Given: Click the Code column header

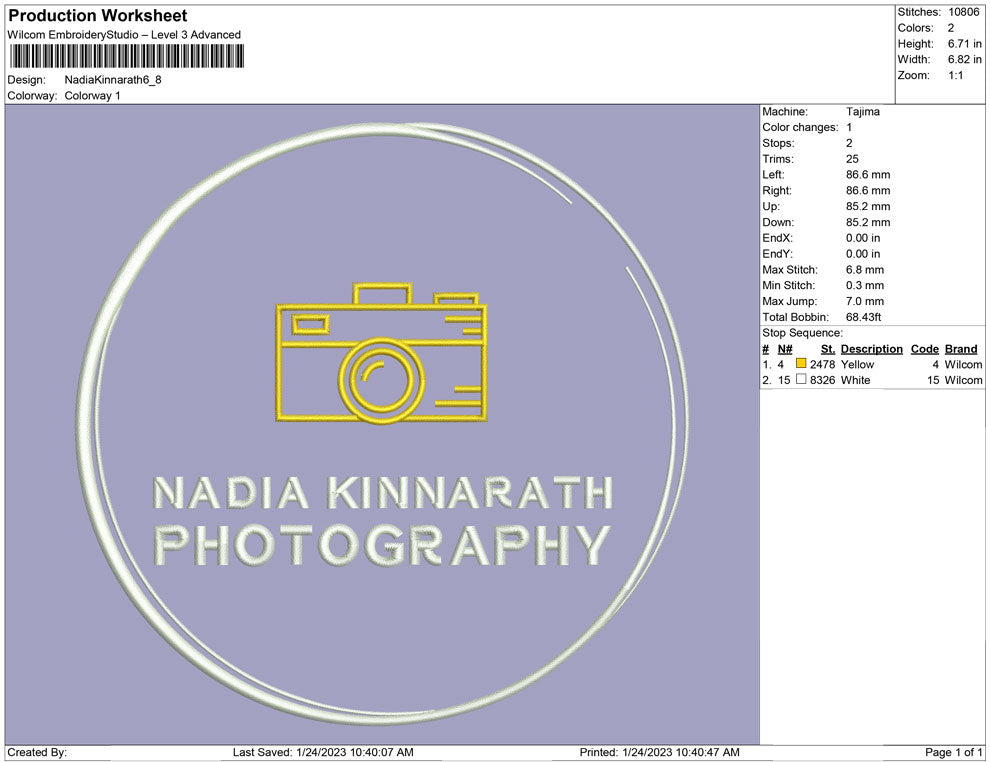Looking at the screenshot, I should click(924, 349).
